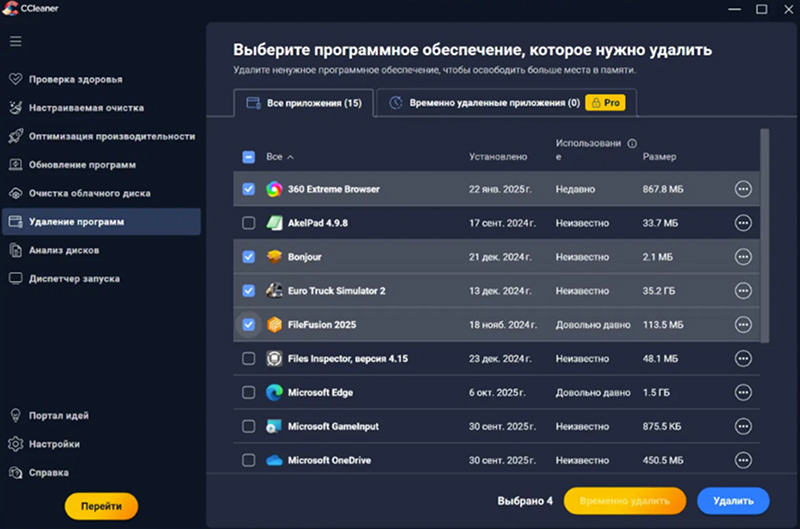Open more options for 360 Extreme Browser

tap(743, 189)
